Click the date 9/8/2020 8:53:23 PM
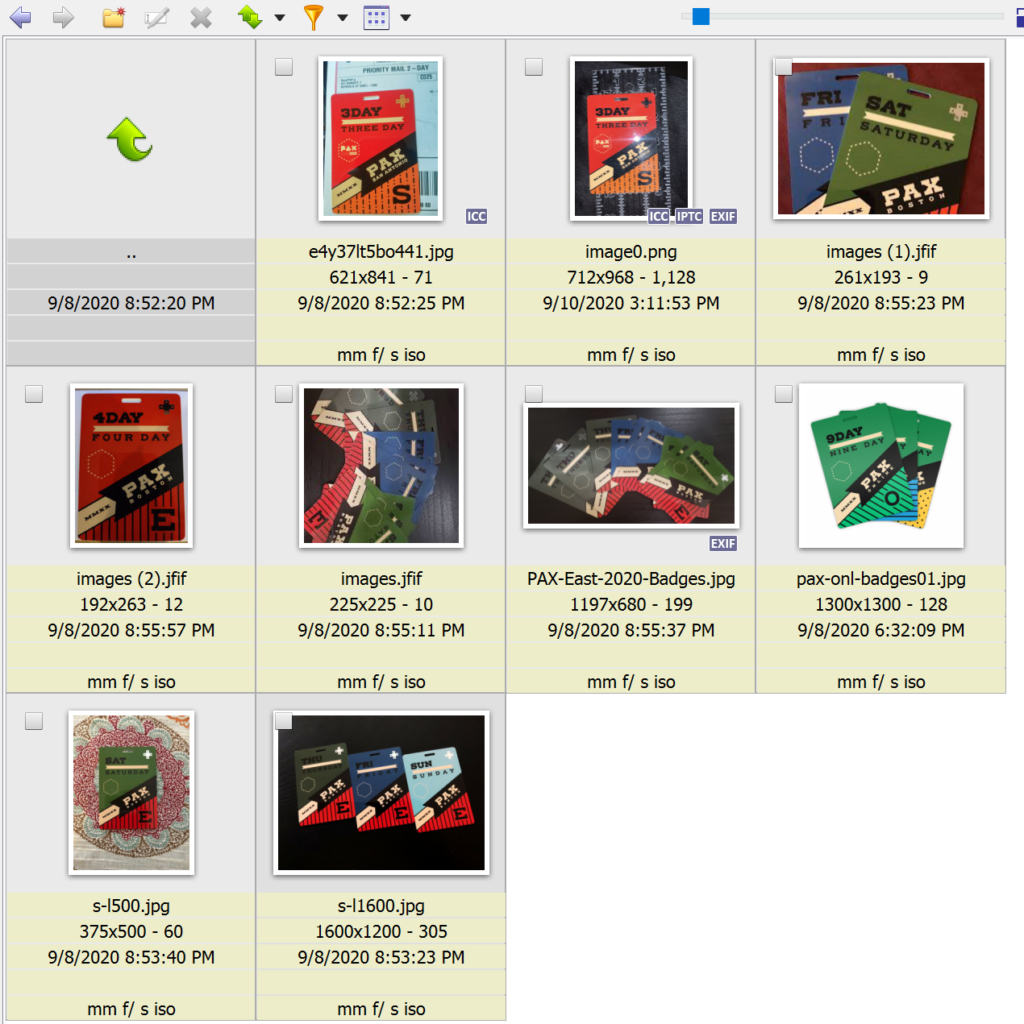Image resolution: width=1024 pixels, height=1024 pixels. pyautogui.click(x=381, y=957)
